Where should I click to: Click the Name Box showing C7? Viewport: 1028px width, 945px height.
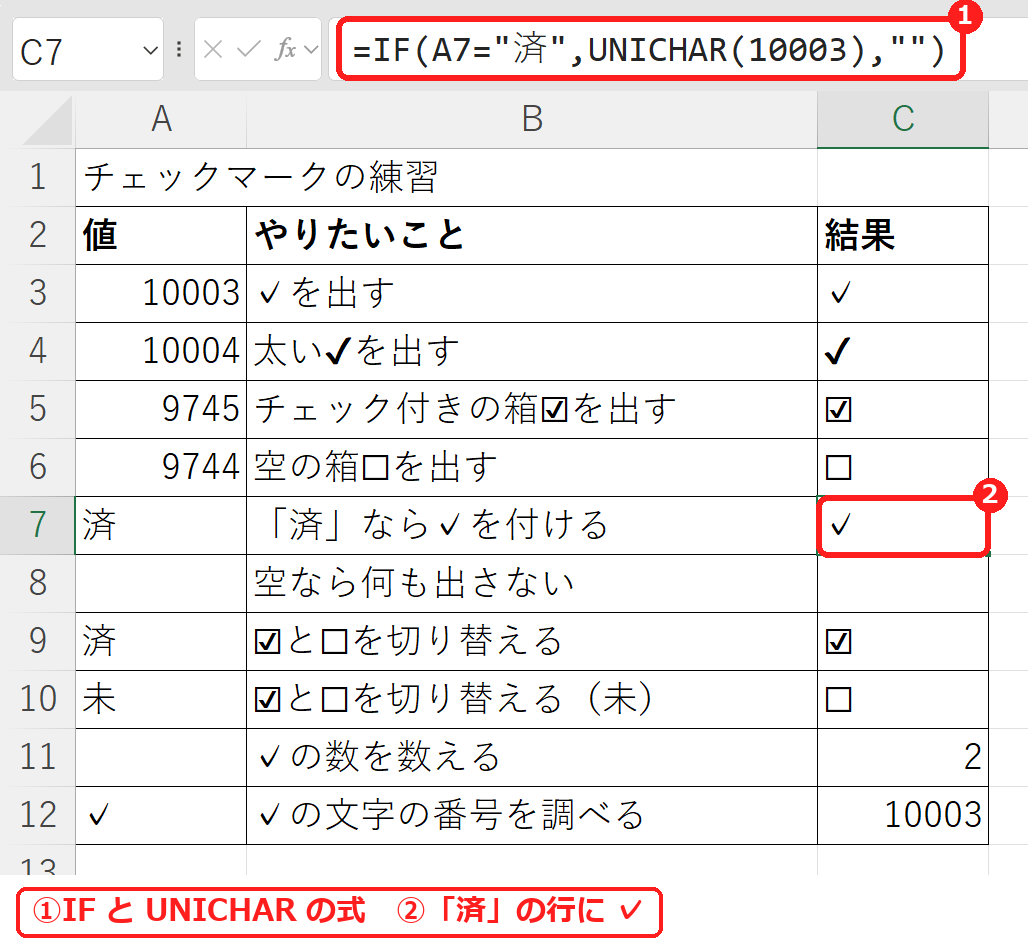87,50
